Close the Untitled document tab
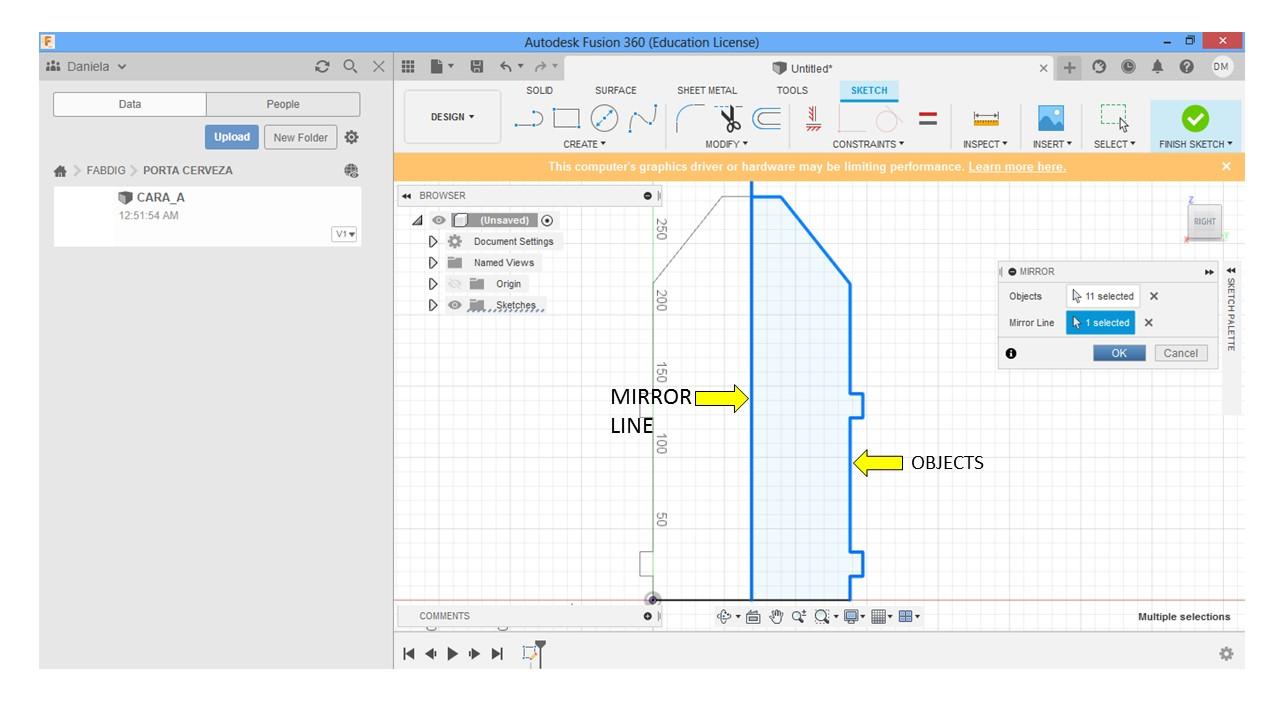This screenshot has width=1280, height=720. 1044,68
